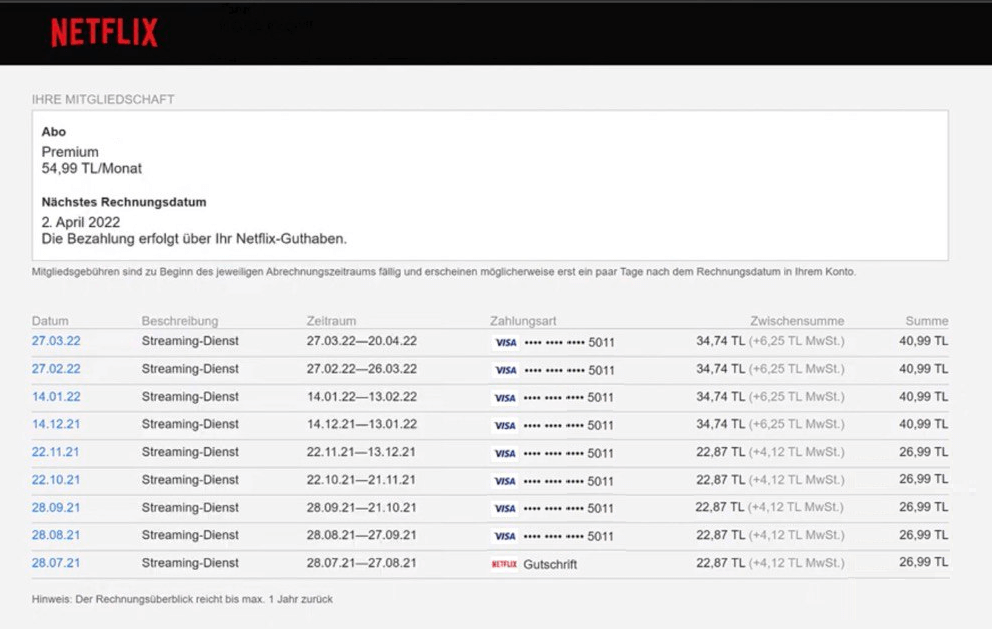This screenshot has height=629, width=992.
Task: Open invoice dated 27.03.22
Action: (56, 340)
